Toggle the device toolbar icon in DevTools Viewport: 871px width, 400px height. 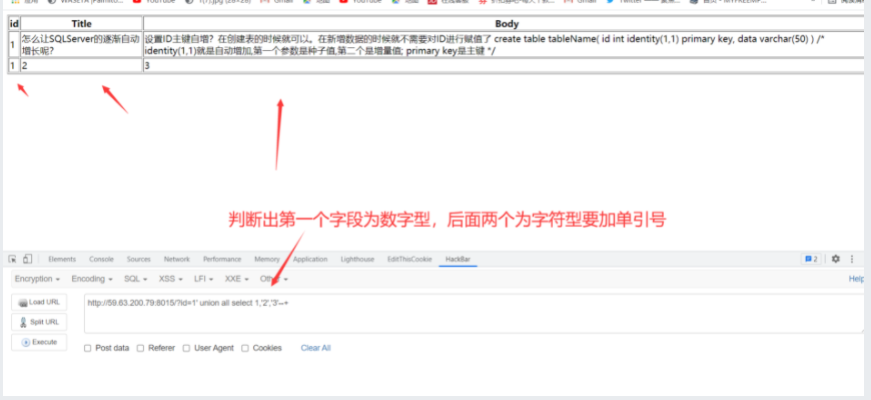(x=27, y=259)
